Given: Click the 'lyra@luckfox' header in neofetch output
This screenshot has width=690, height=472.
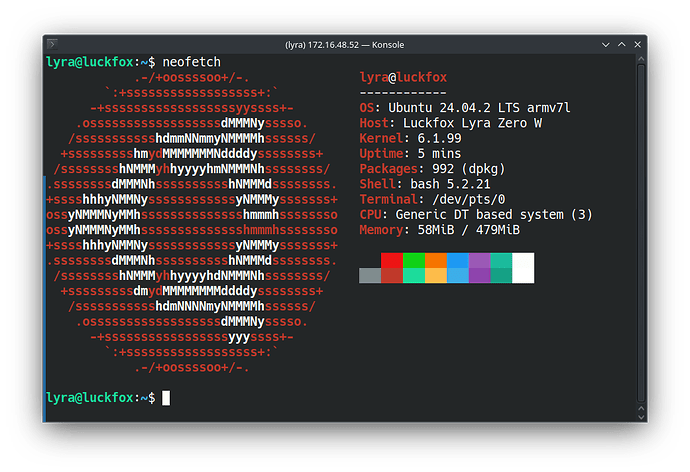Looking at the screenshot, I should pos(403,77).
